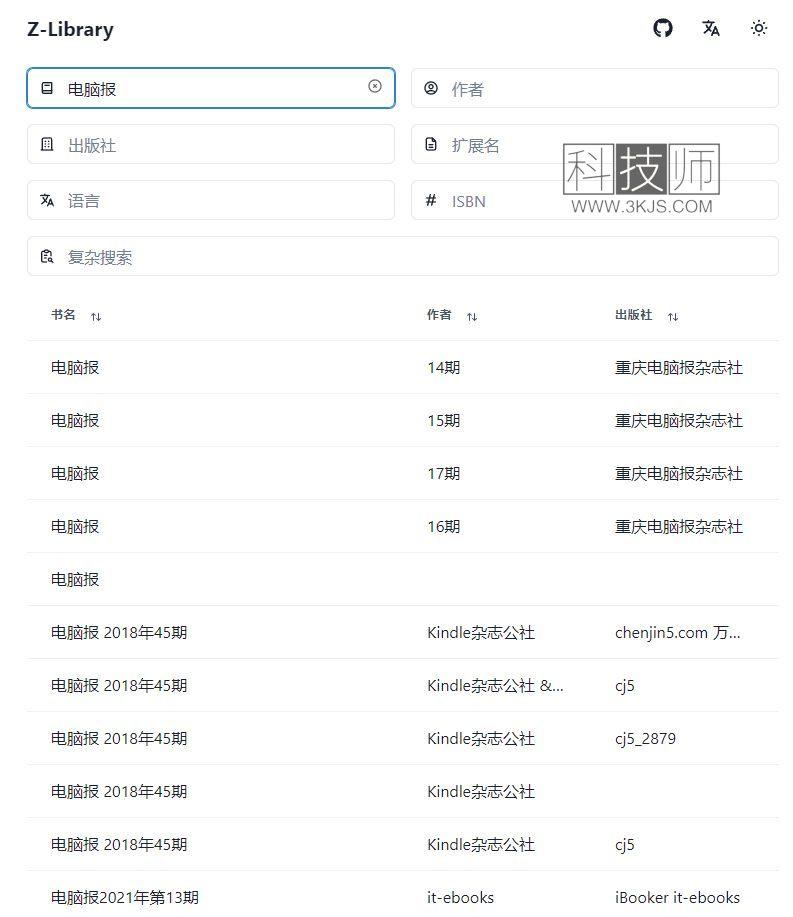Open 电脑报2021年第13期 row
The width and height of the screenshot is (793, 917).
coord(403,895)
